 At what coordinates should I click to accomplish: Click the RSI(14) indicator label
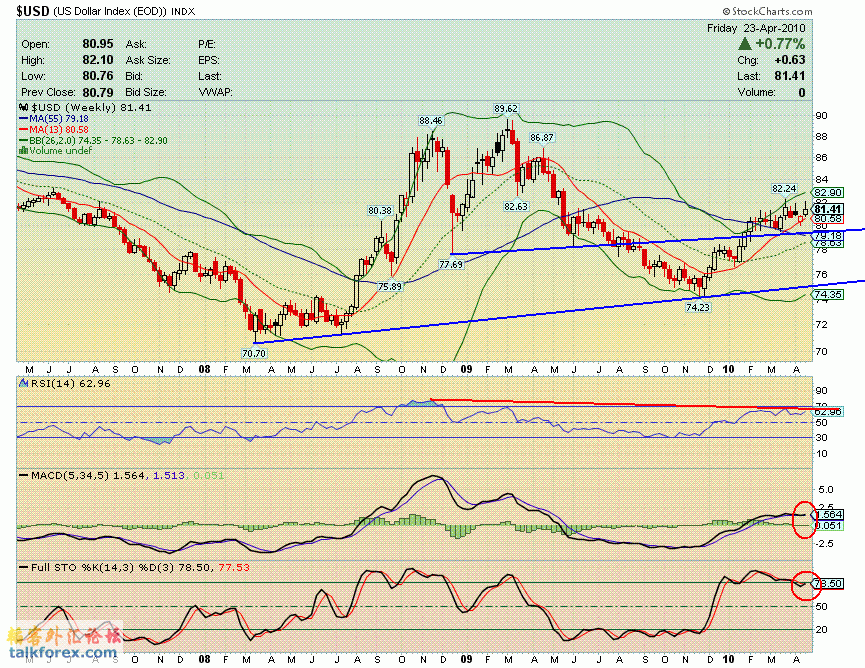coord(43,384)
